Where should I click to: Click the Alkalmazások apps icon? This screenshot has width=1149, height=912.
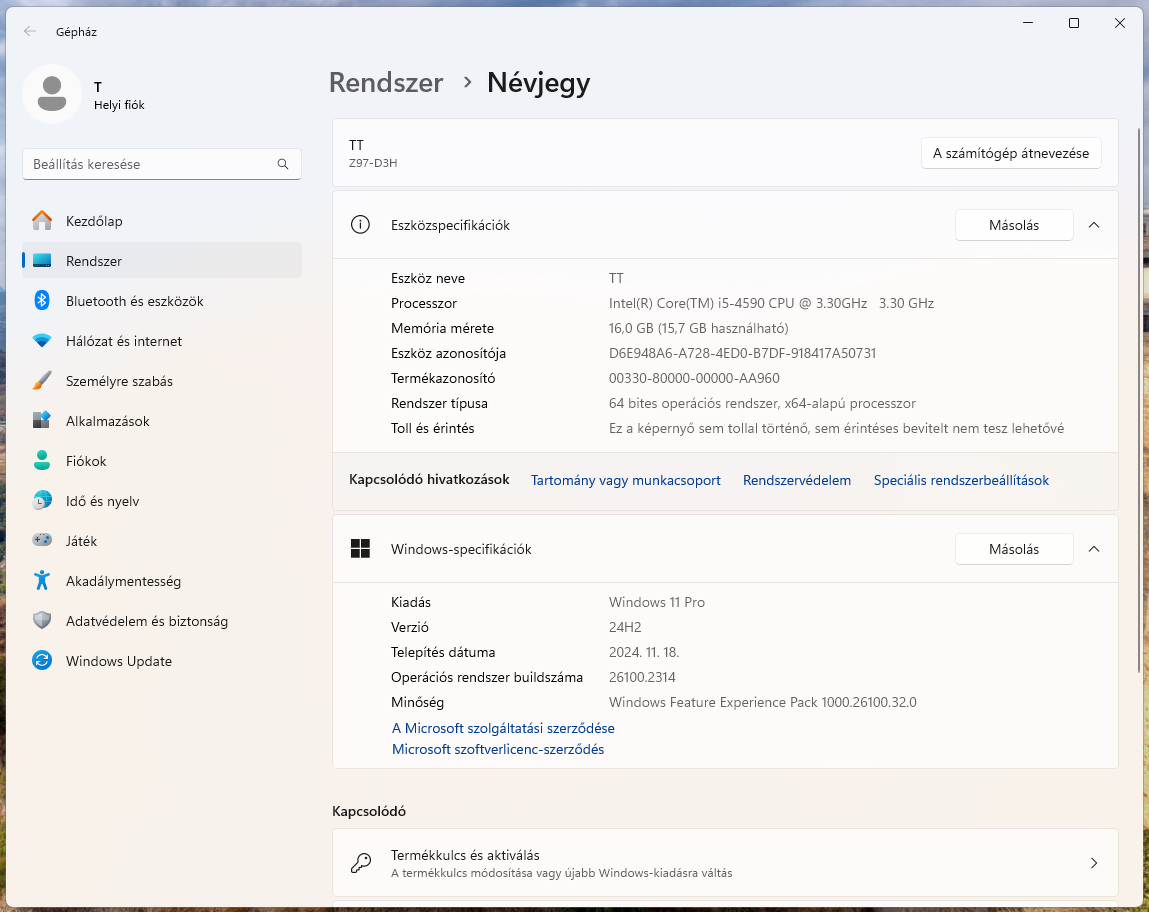click(42, 421)
